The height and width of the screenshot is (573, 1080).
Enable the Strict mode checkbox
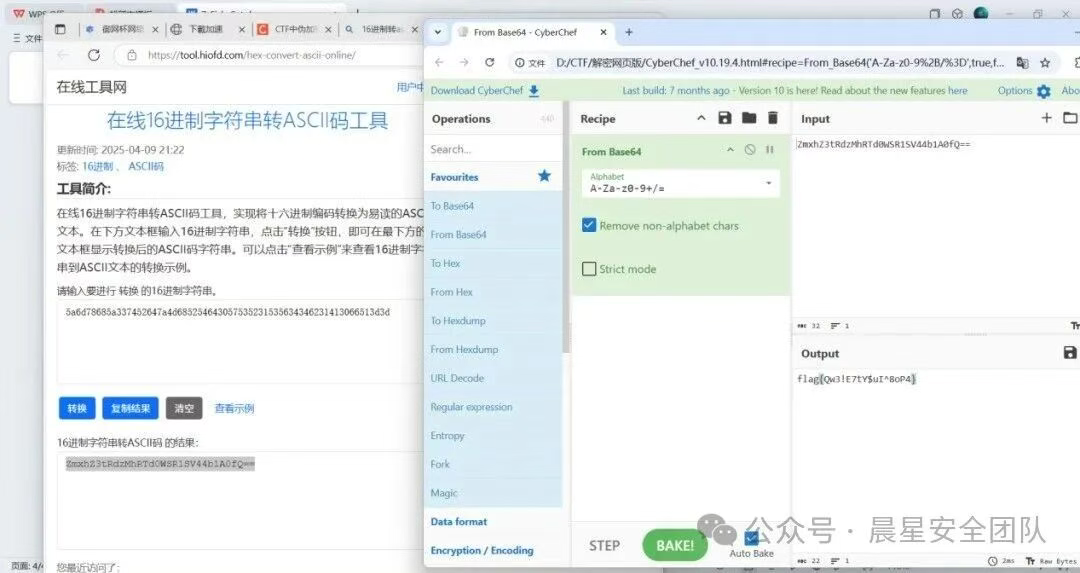pos(589,269)
